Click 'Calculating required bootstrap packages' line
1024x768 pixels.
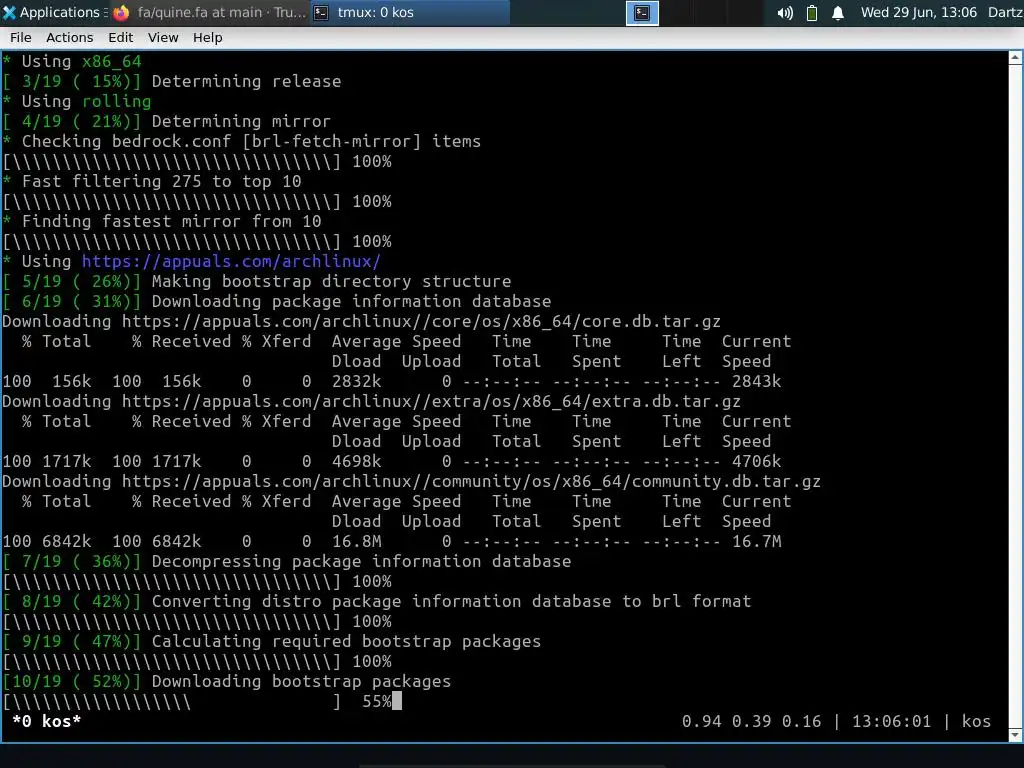(x=272, y=641)
